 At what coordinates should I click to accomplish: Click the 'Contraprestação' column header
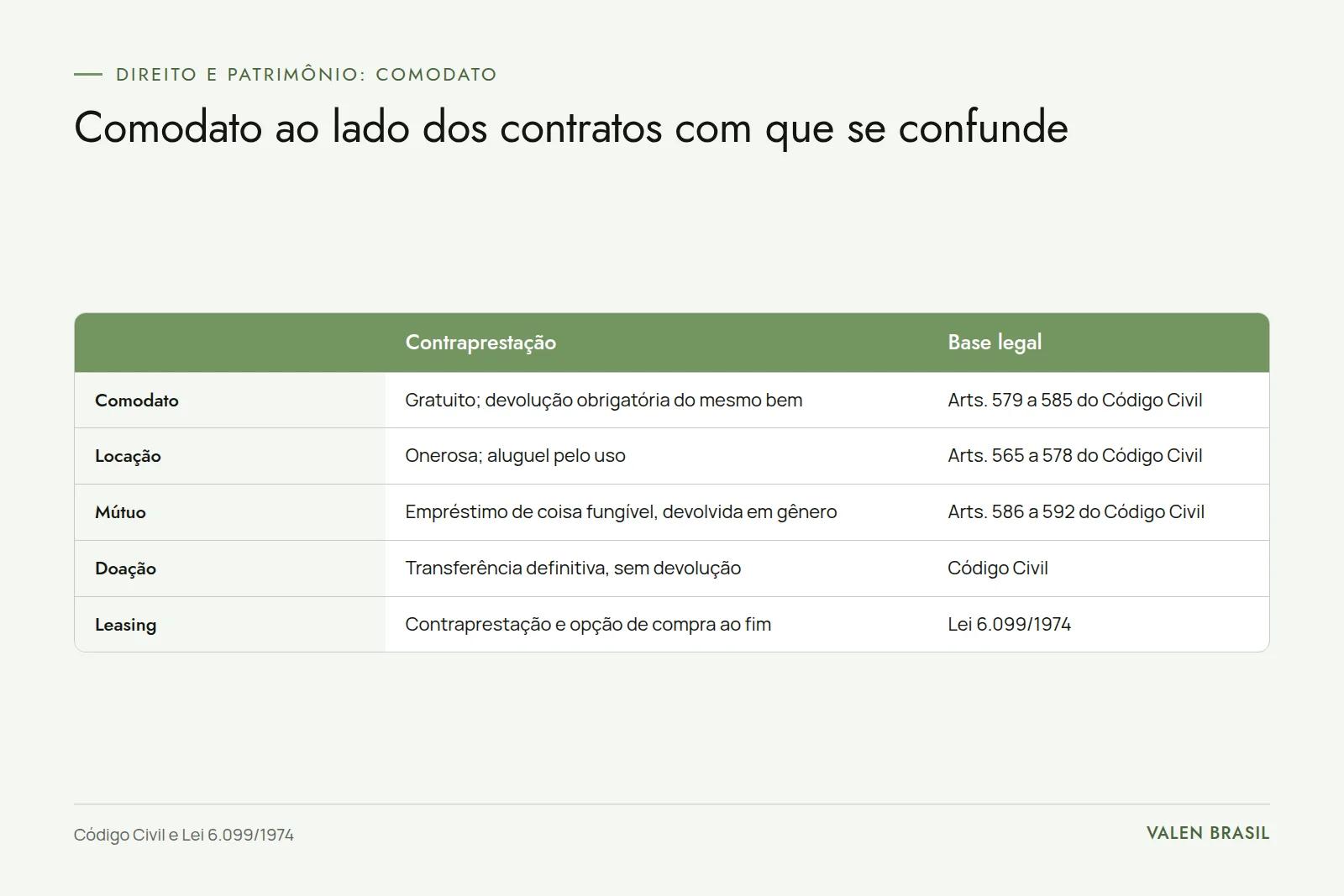(480, 343)
